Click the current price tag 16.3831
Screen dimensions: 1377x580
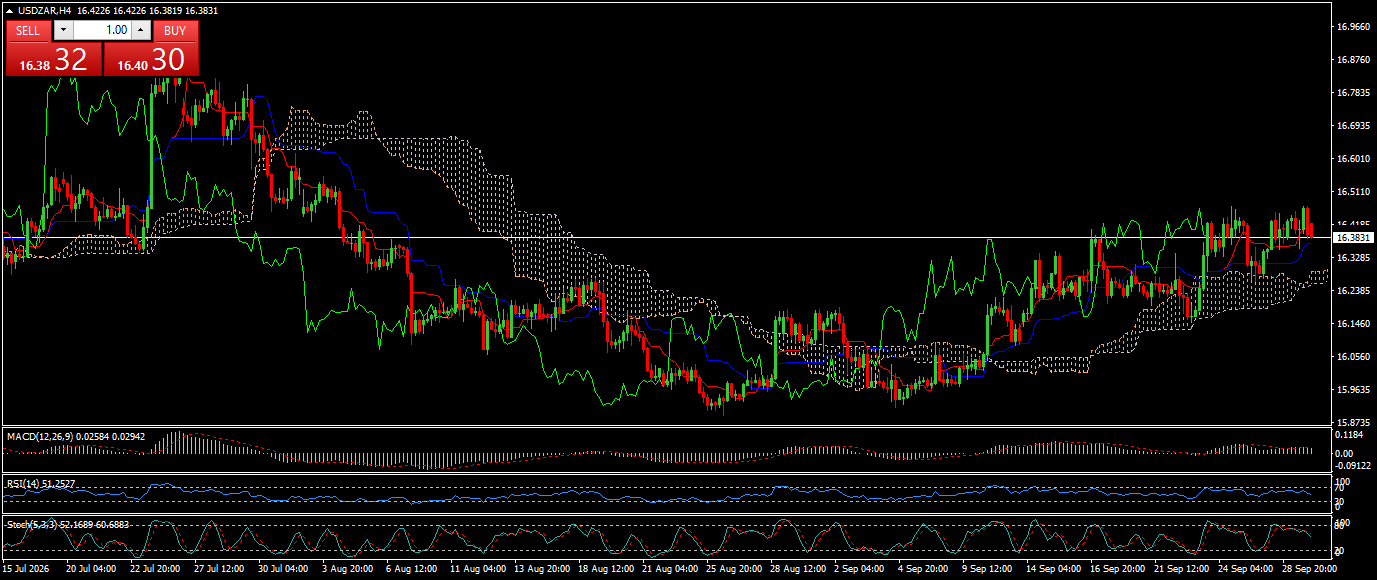point(1353,238)
